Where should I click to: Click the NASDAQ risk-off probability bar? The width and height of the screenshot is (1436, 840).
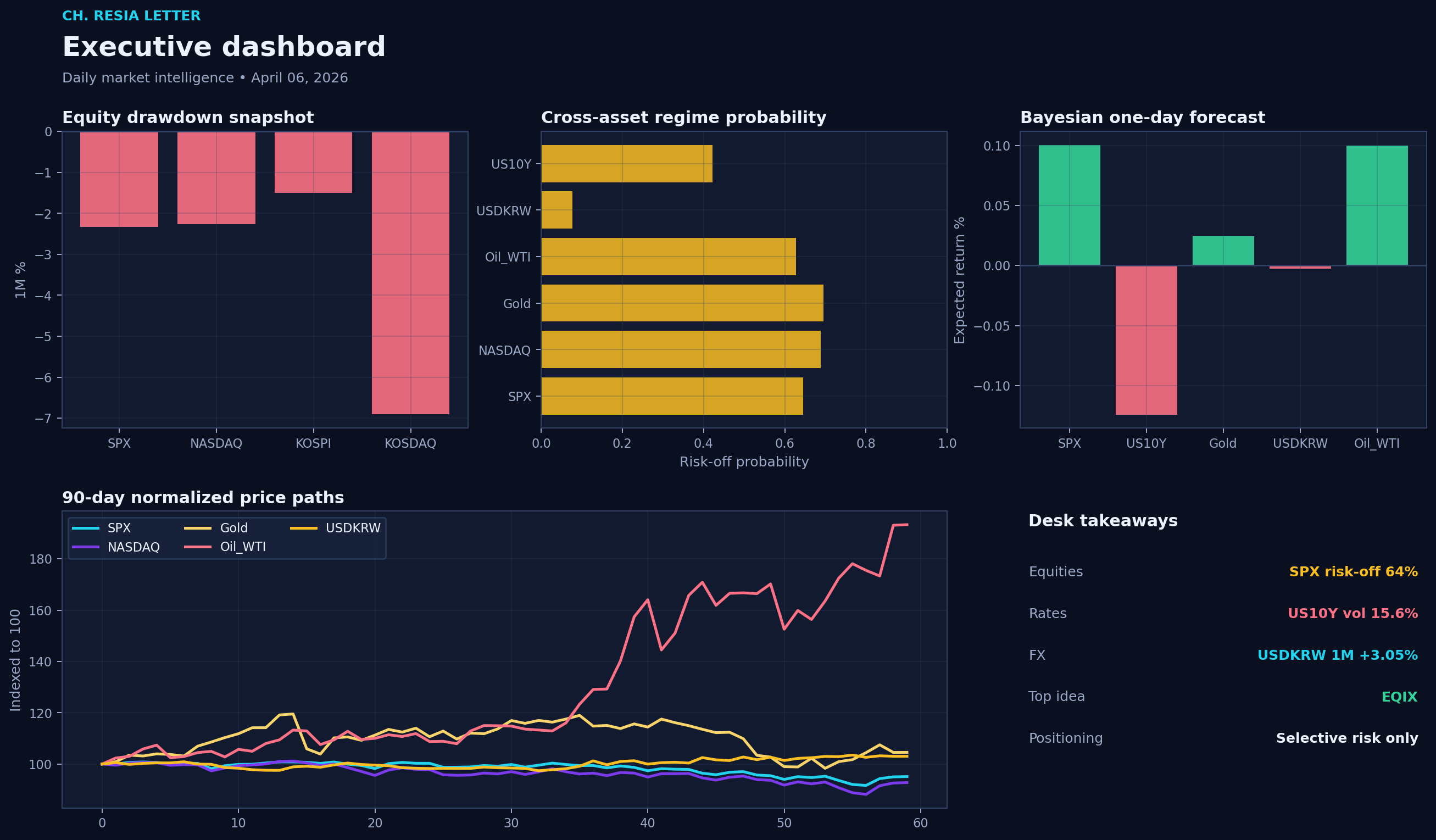point(681,349)
